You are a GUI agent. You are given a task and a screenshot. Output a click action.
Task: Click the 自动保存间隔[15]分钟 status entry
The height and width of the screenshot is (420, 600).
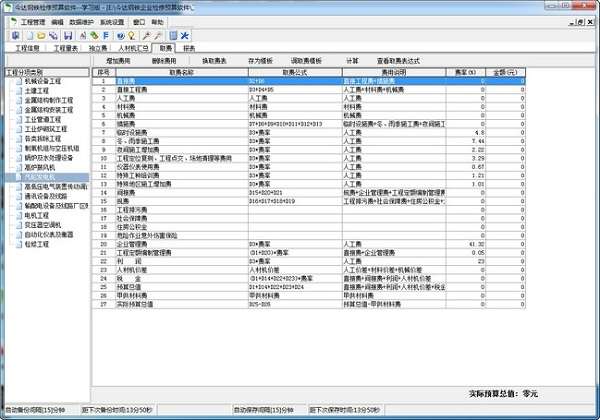[264, 410]
